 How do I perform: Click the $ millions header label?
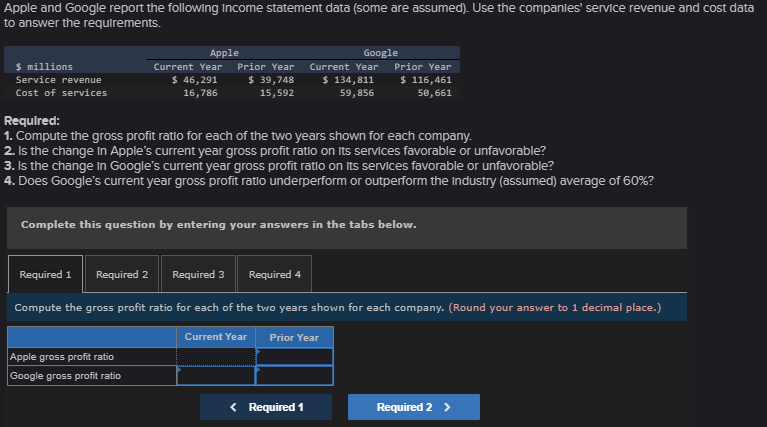pos(44,67)
